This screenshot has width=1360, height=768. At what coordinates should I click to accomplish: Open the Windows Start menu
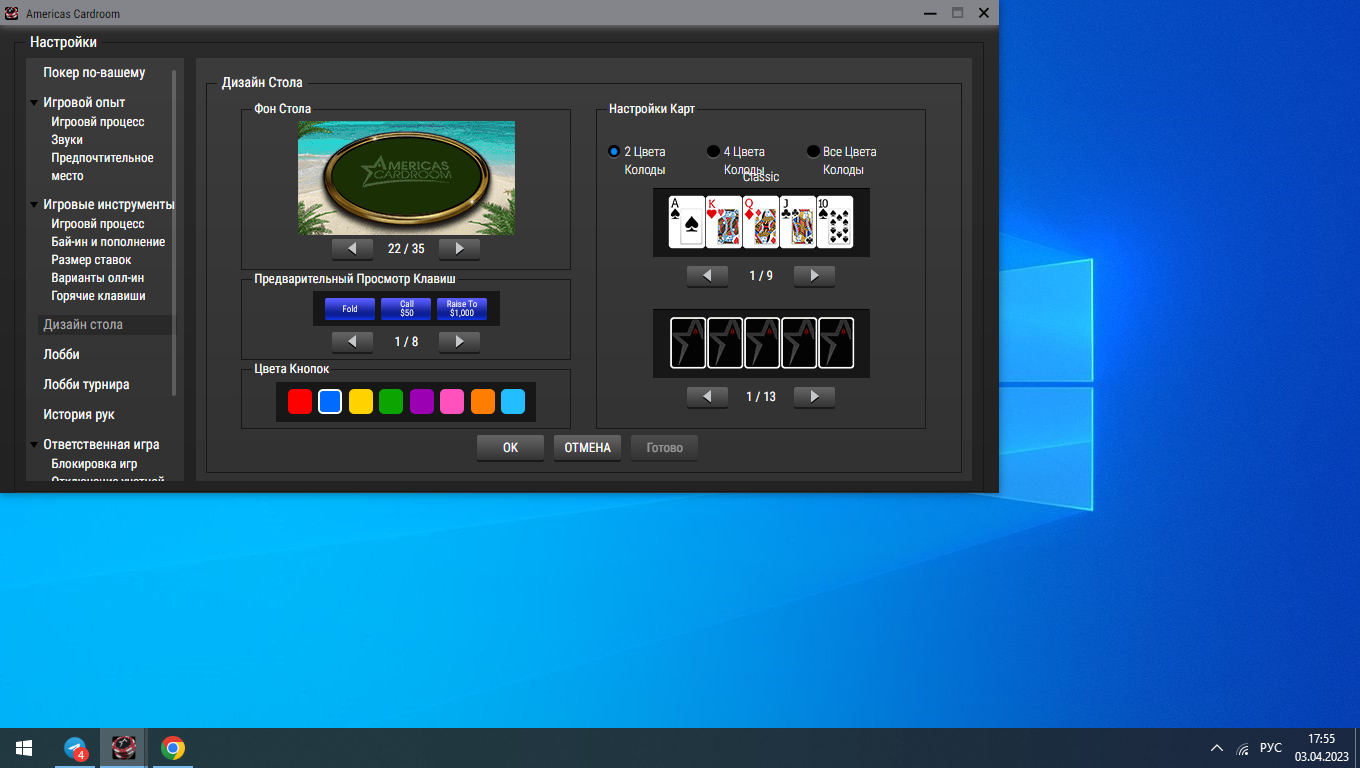pos(24,748)
